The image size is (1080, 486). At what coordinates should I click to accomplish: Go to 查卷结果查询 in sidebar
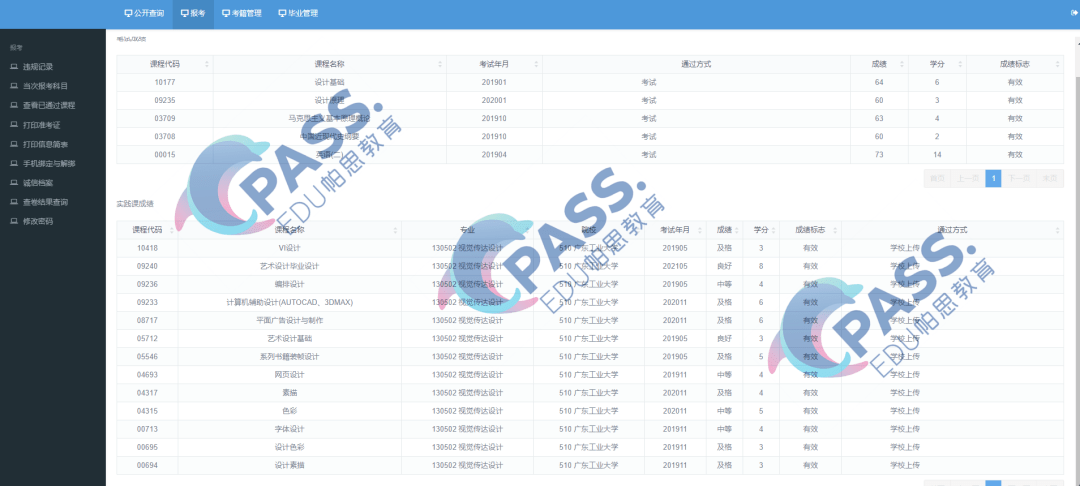coord(45,202)
